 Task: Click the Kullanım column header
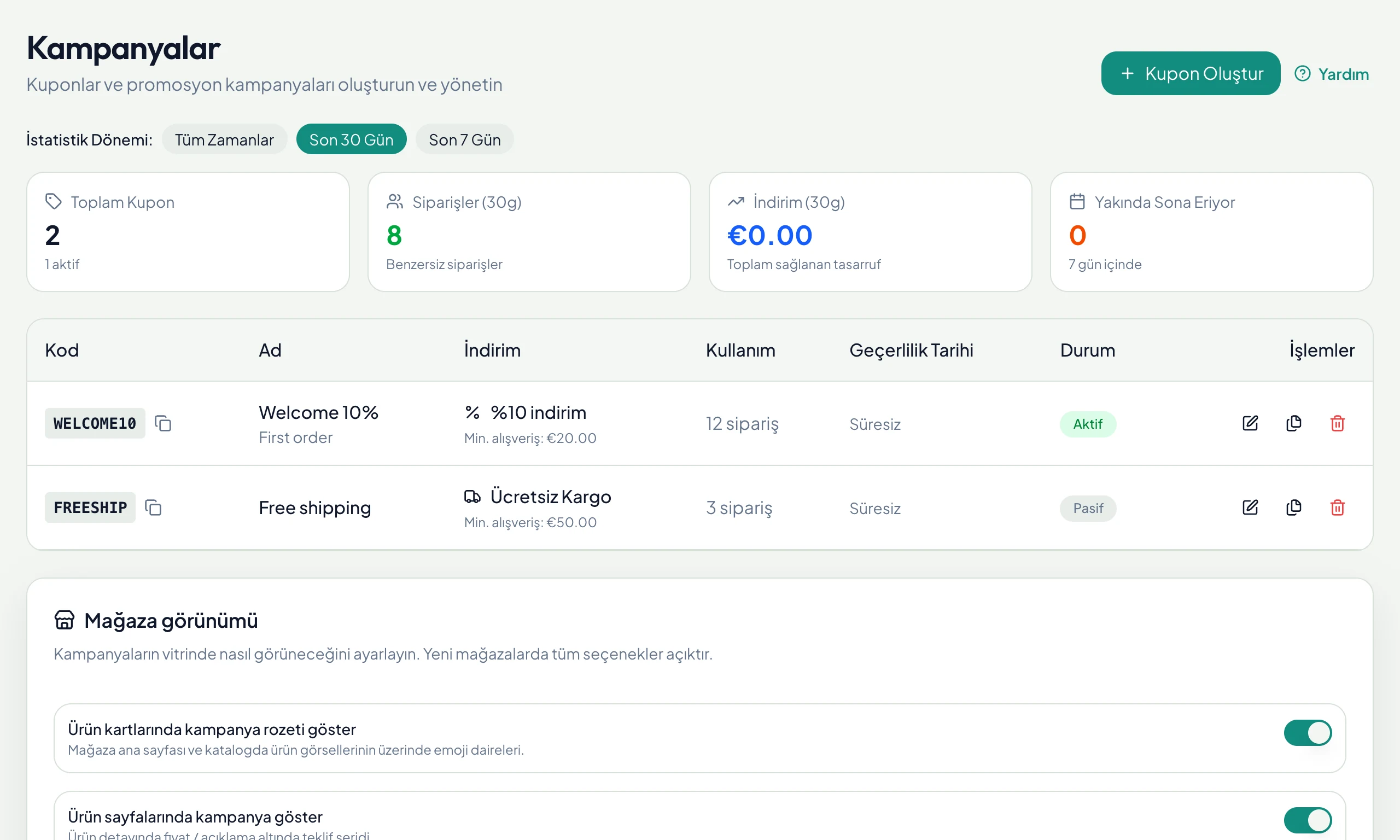coord(740,351)
